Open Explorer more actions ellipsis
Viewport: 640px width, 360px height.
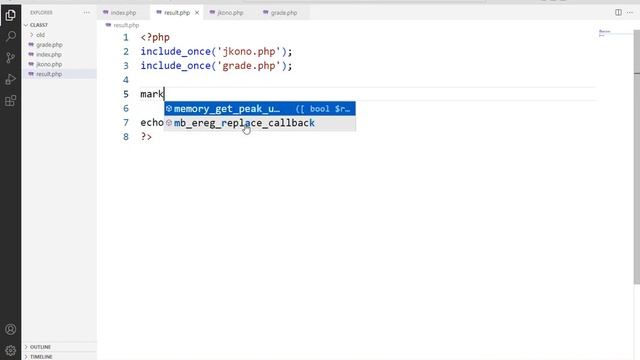[87, 13]
